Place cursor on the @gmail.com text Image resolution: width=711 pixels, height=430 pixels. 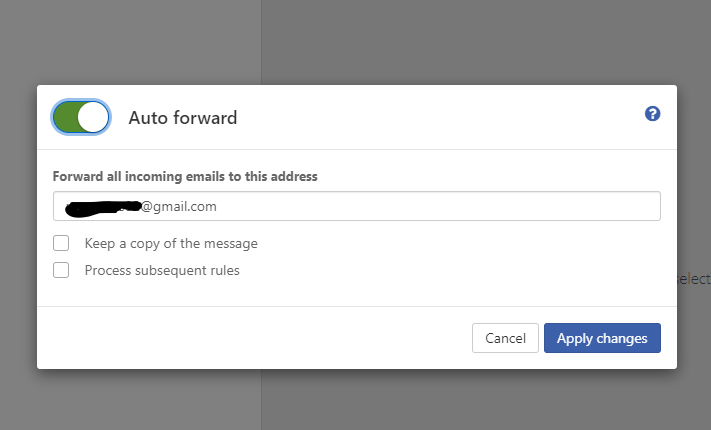point(179,207)
